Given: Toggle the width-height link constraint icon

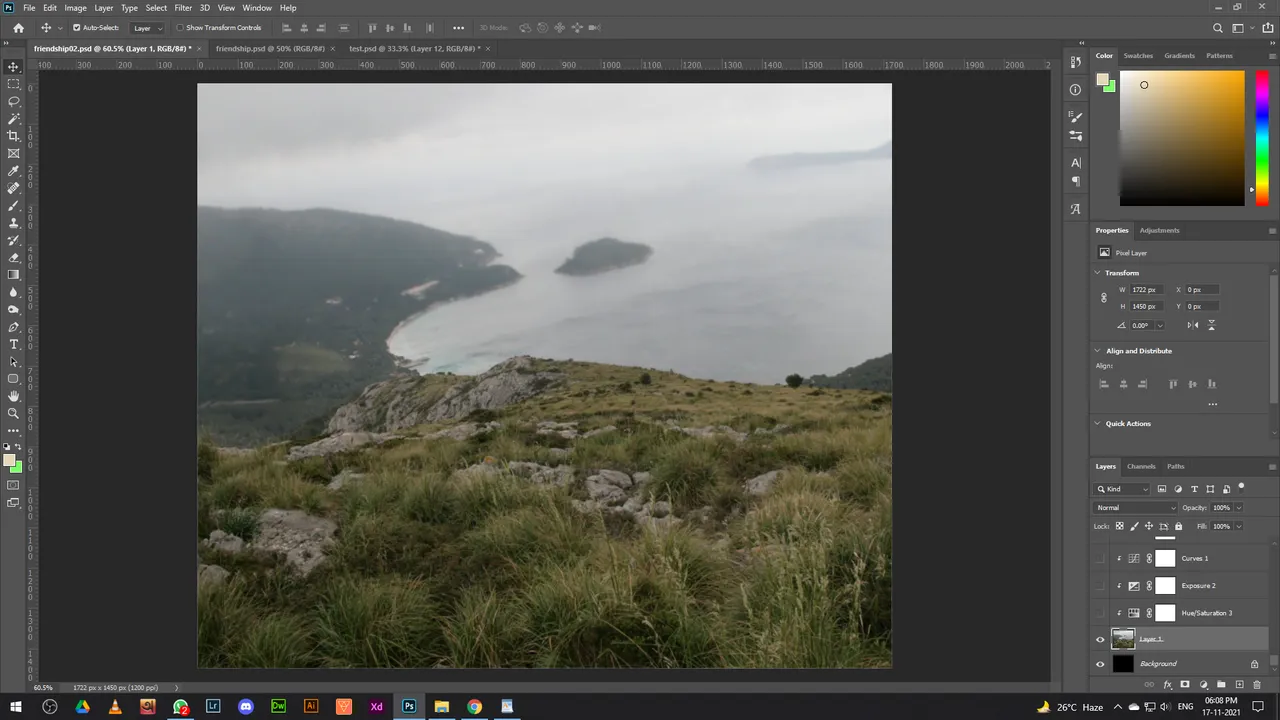Looking at the screenshot, I should (1104, 298).
